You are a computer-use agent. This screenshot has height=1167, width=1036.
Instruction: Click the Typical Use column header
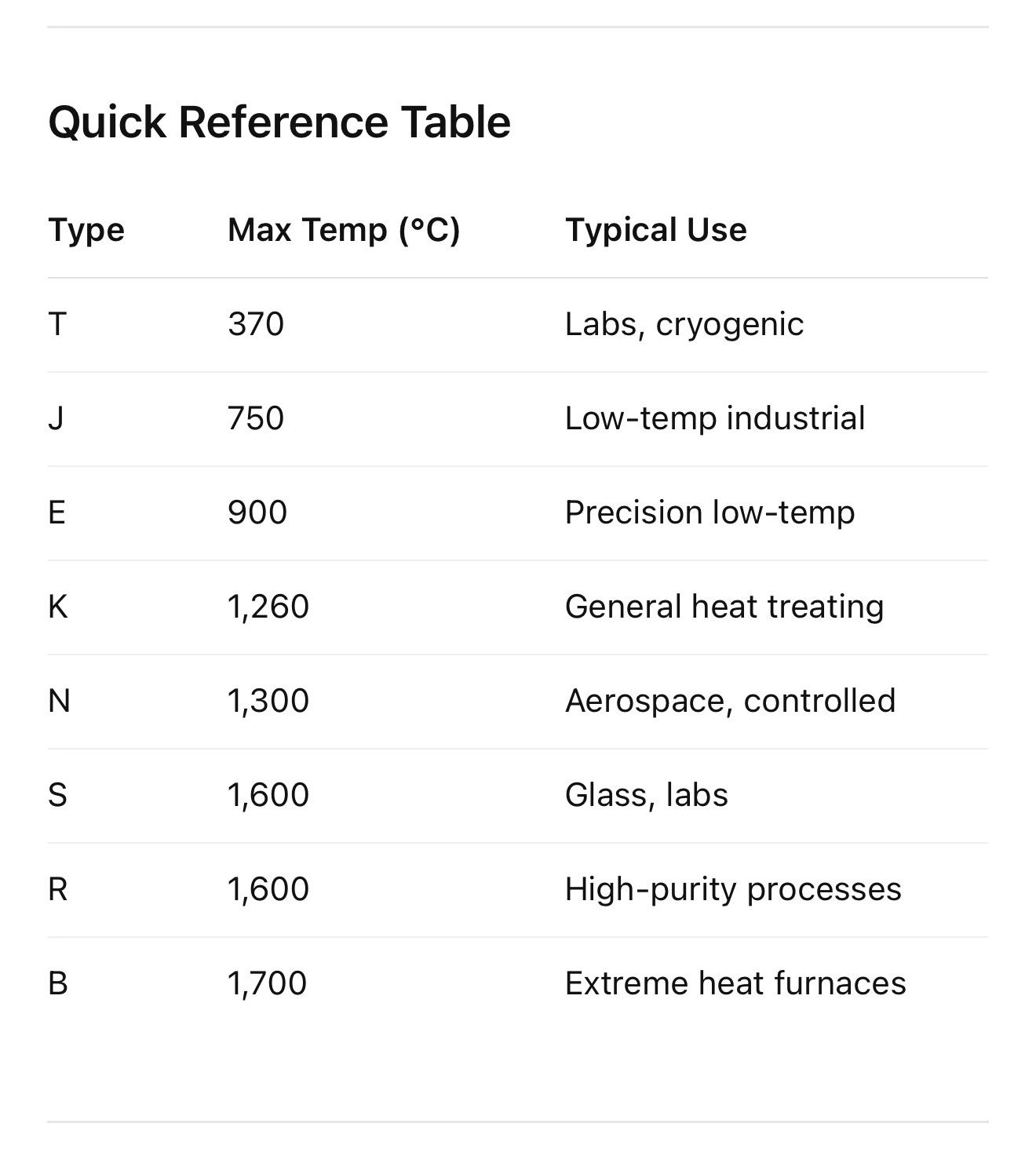pos(655,230)
